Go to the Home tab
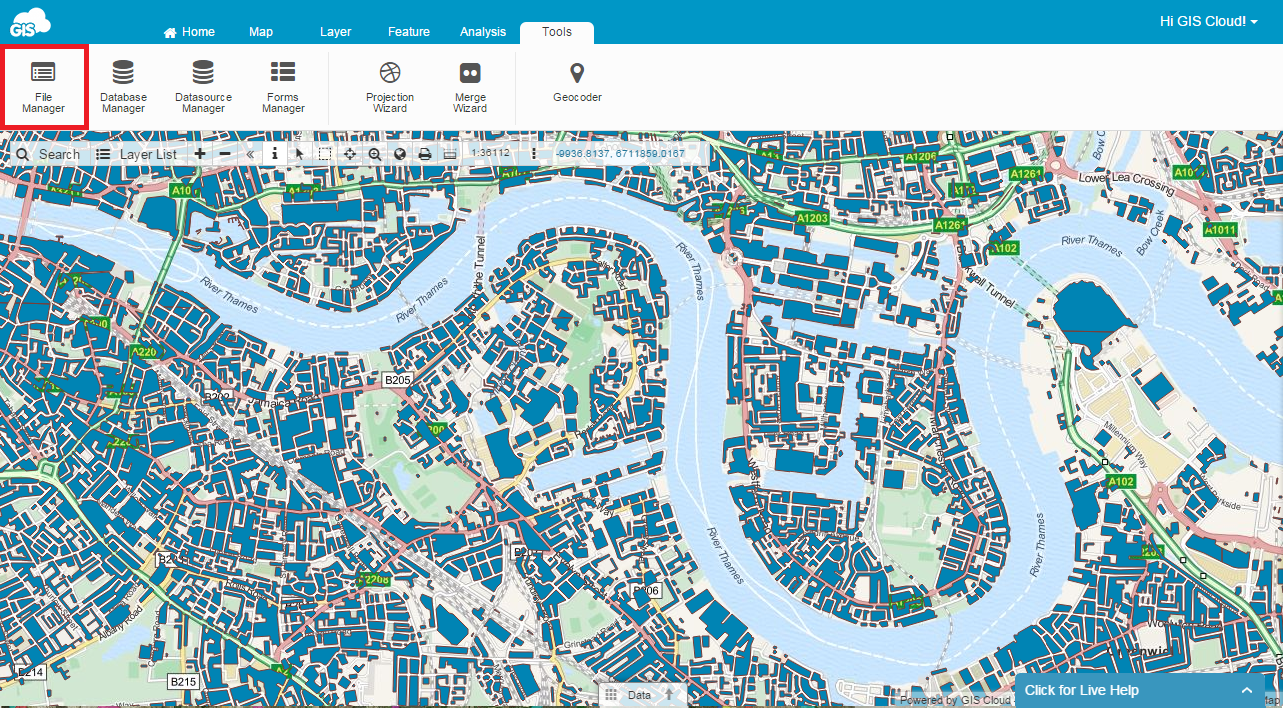Viewport: 1283px width, 708px height. [x=189, y=32]
